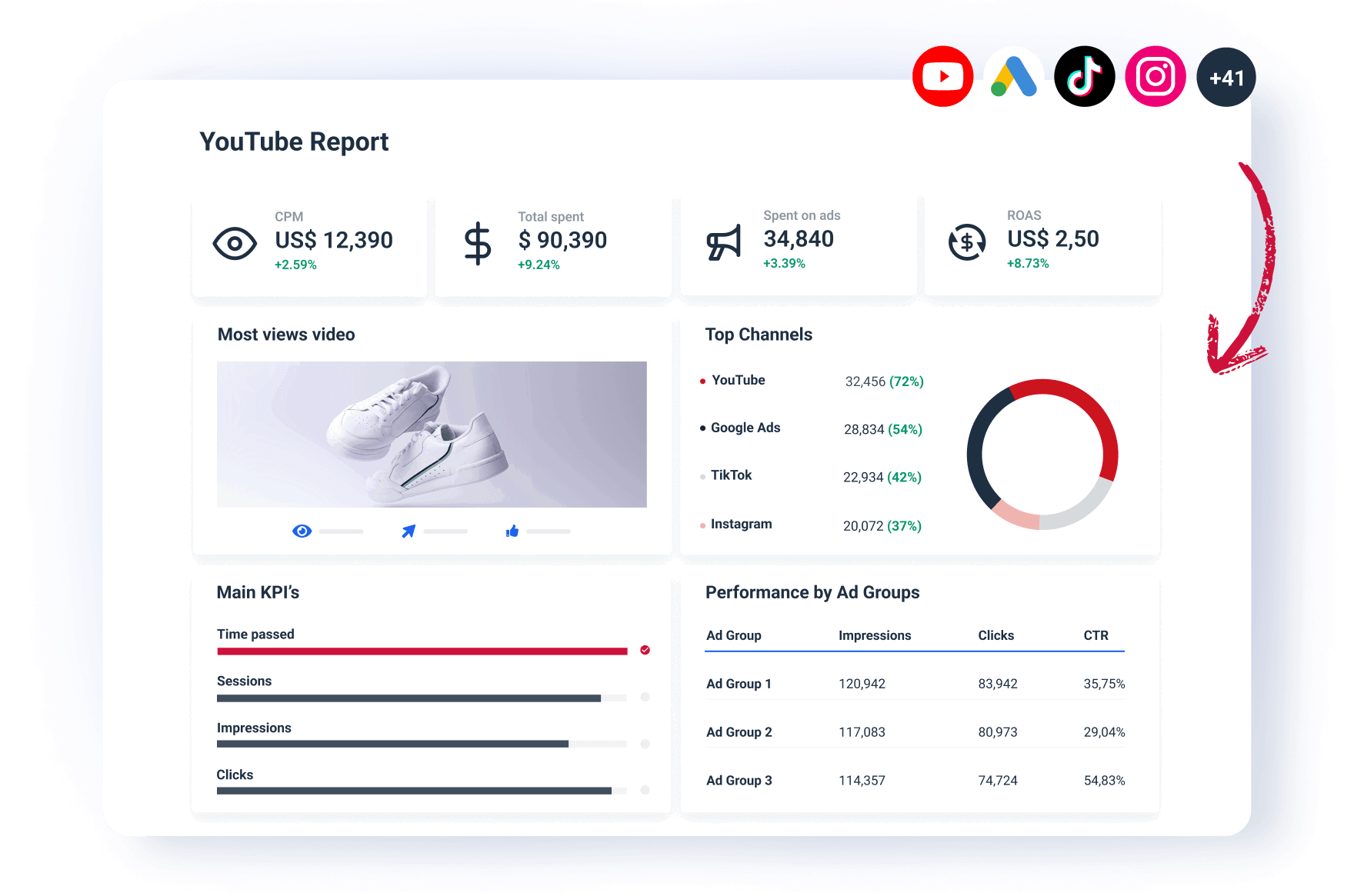The width and height of the screenshot is (1354, 896).
Task: Click the red check marker for Time passed
Action: click(x=645, y=650)
